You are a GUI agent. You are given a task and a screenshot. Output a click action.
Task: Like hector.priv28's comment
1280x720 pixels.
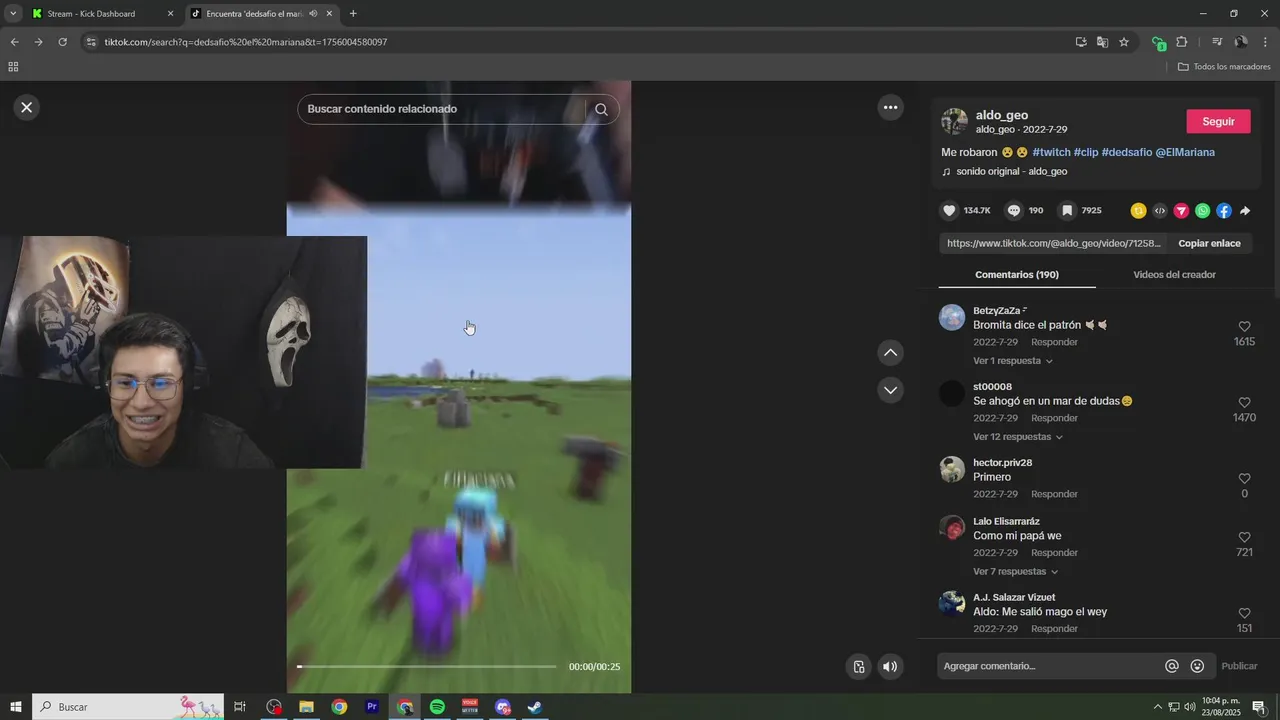tap(1244, 479)
